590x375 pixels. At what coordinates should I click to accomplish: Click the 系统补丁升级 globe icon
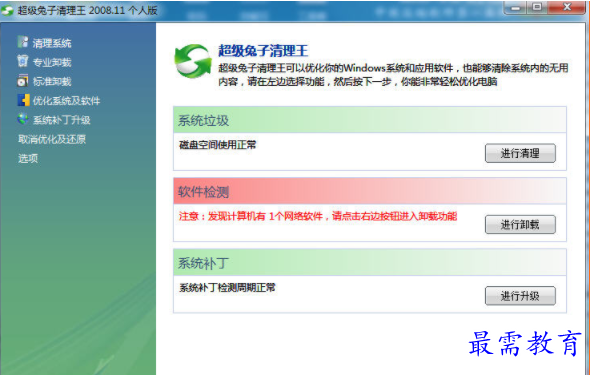[x=23, y=119]
